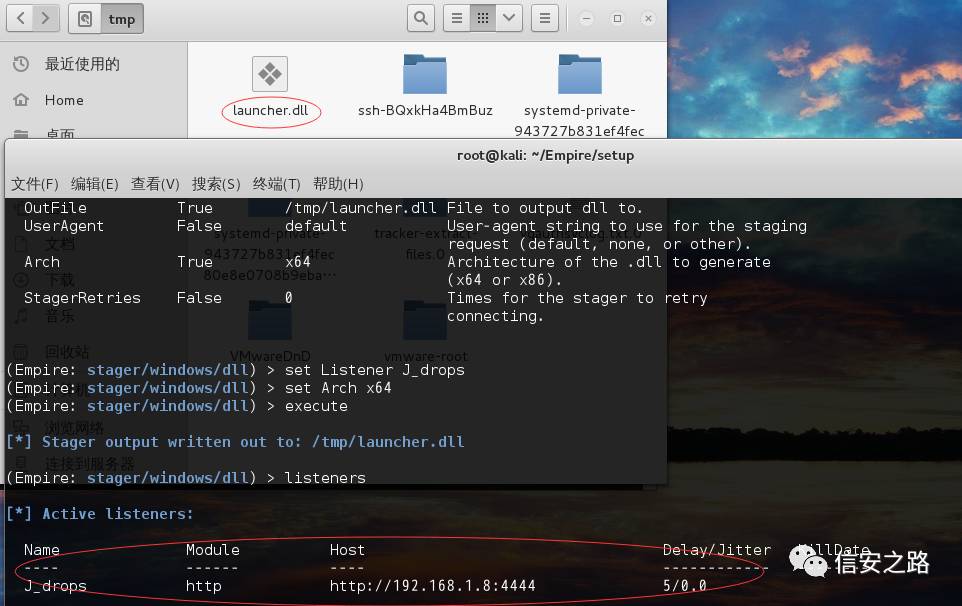Click the UserAgent option name

coord(64,226)
